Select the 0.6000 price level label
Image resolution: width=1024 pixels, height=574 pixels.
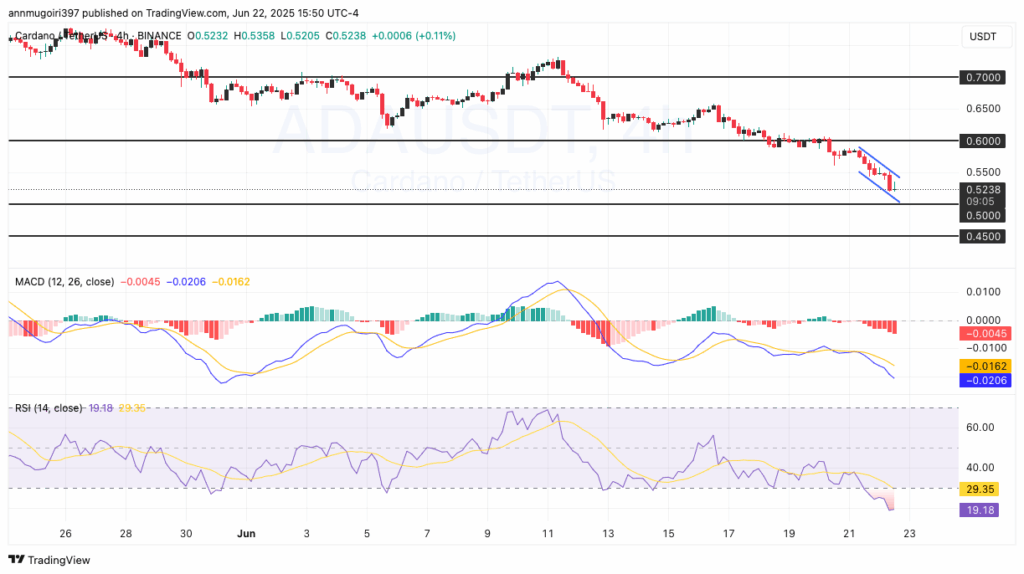982,141
